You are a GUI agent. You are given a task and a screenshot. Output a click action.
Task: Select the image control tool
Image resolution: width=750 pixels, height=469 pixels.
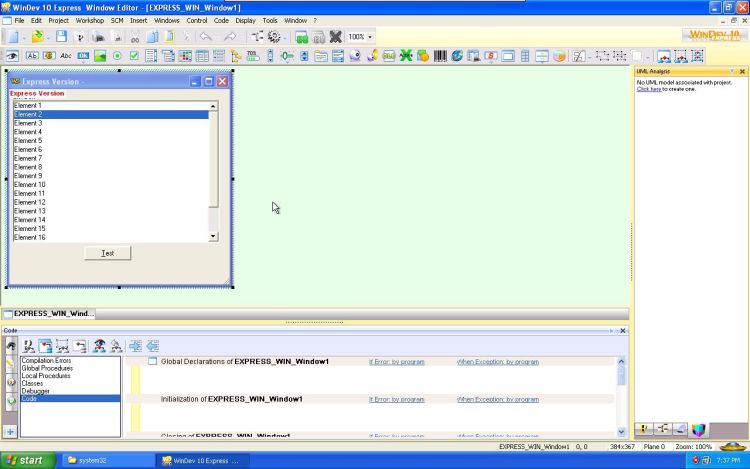[x=100, y=56]
